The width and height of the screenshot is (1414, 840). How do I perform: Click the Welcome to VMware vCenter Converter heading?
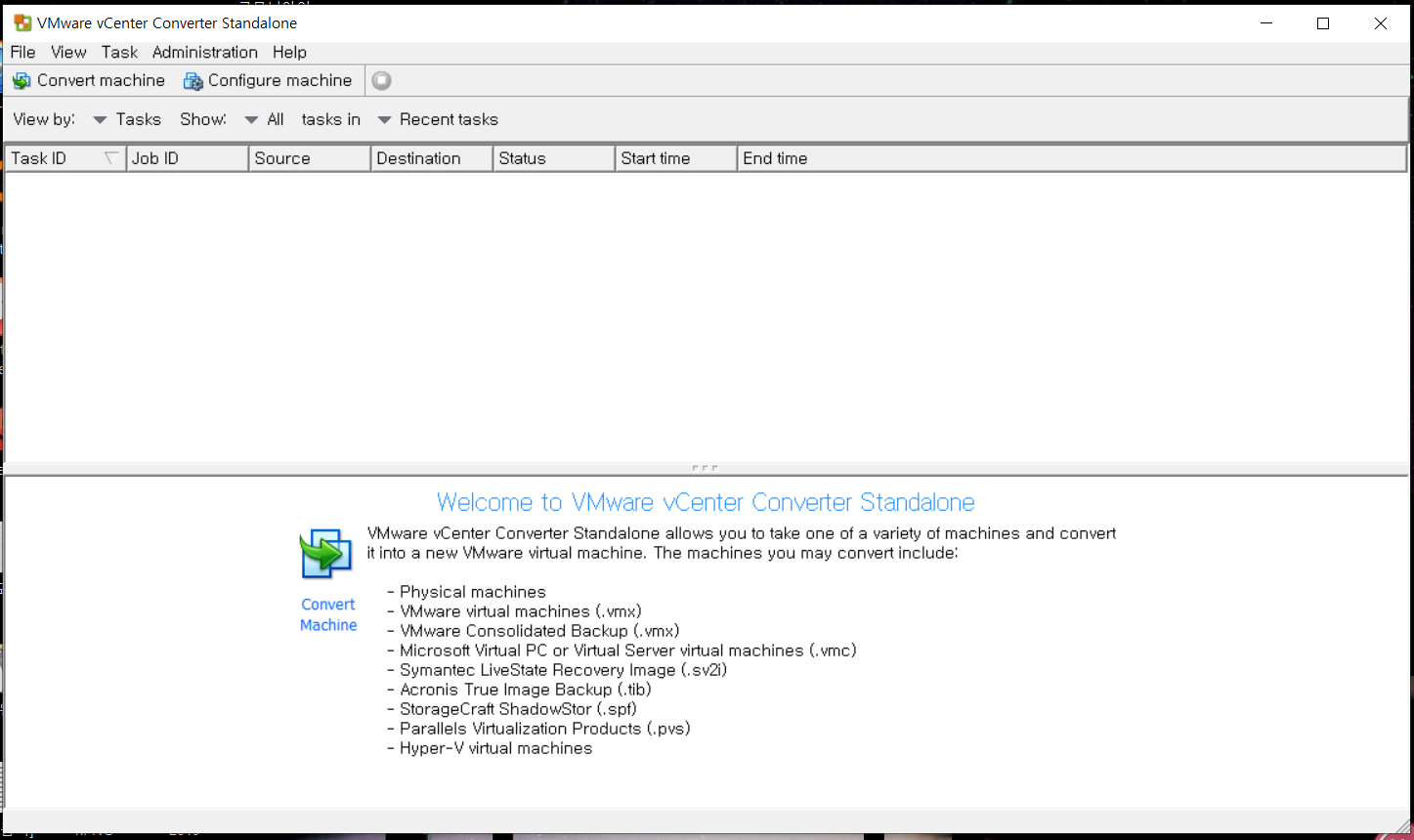(706, 502)
